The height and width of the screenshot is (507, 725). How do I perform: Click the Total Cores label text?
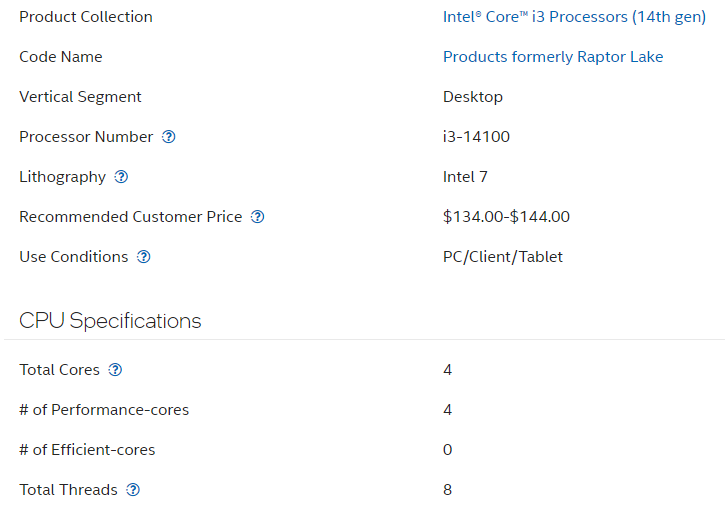point(59,370)
